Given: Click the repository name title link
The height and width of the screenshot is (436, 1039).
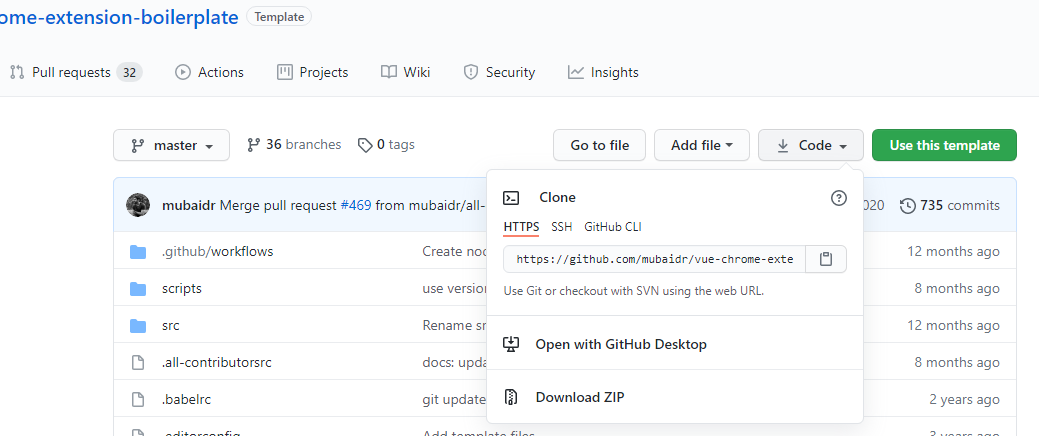Looking at the screenshot, I should [x=119, y=17].
